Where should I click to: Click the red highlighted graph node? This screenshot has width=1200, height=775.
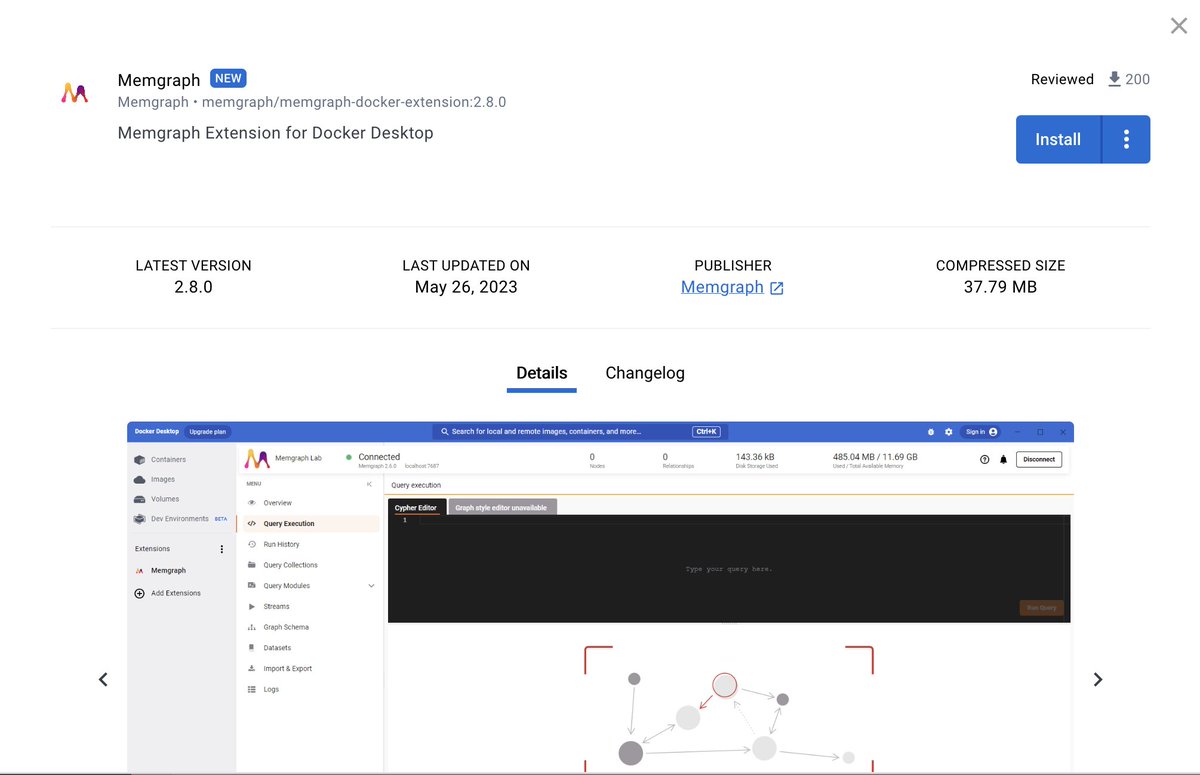724,685
